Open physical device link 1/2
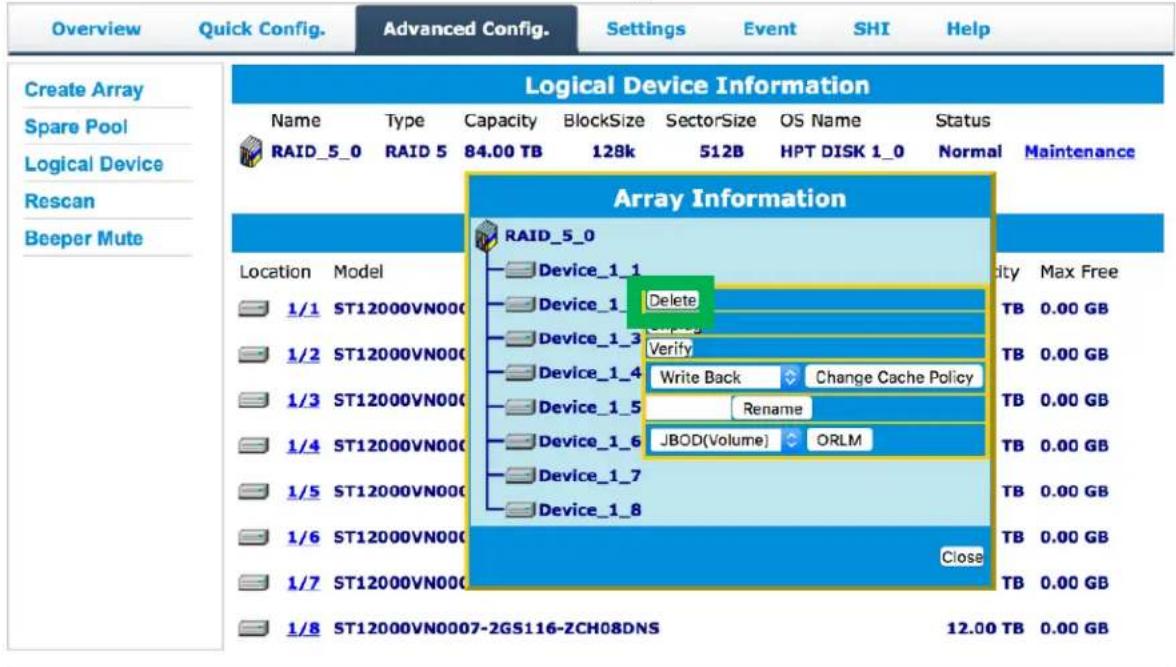 303,354
